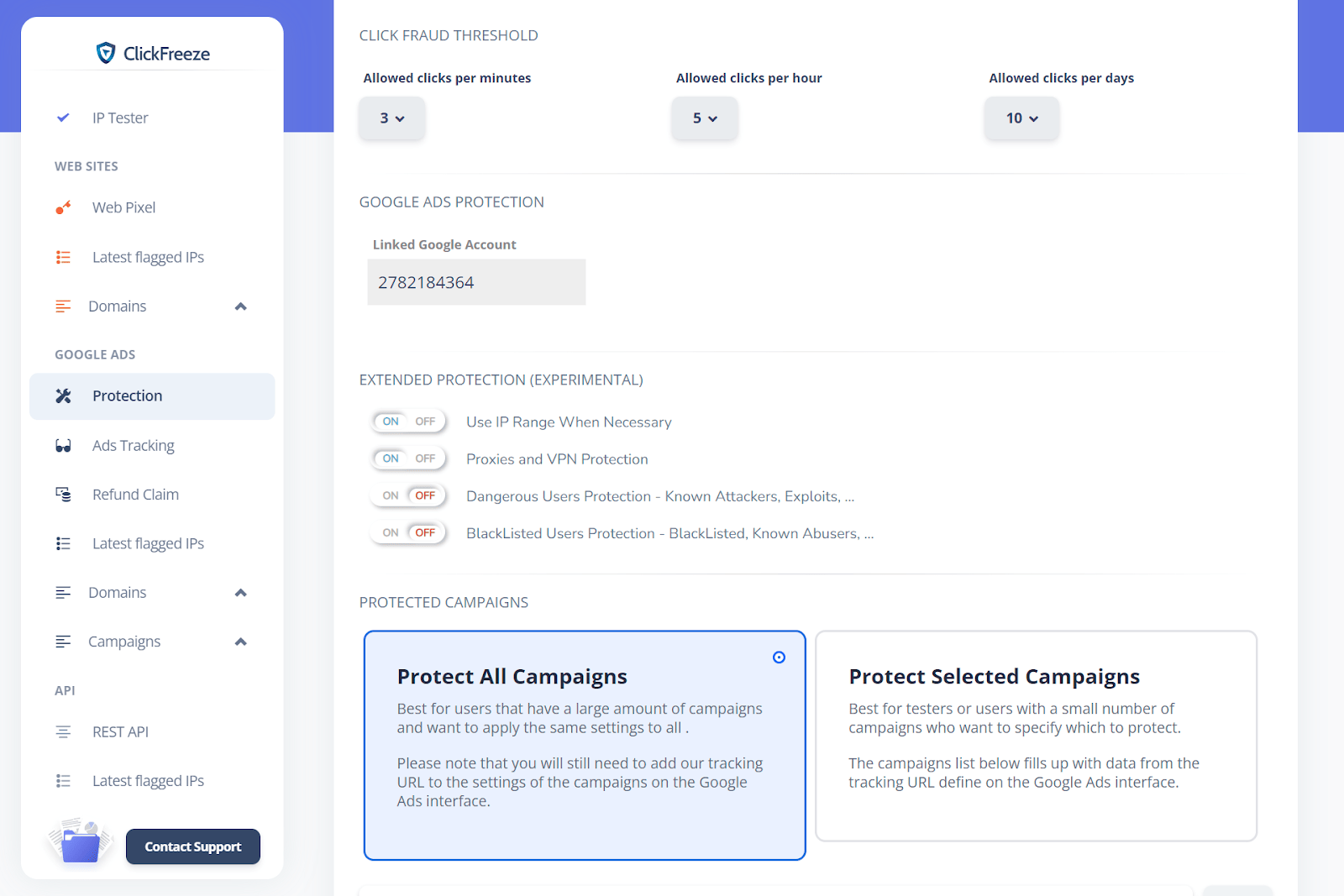Click the Web Pixel icon in sidebar
1344x896 pixels.
point(63,207)
